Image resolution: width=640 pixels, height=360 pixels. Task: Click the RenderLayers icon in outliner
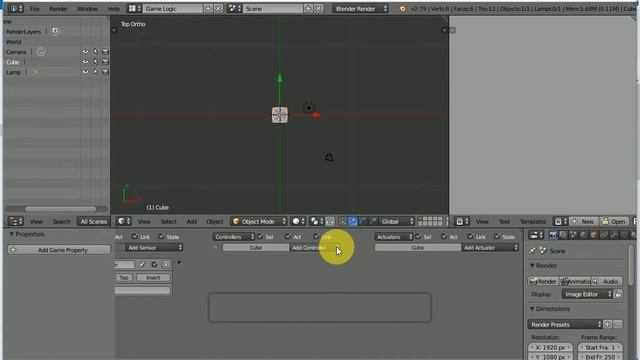(x=55, y=31)
